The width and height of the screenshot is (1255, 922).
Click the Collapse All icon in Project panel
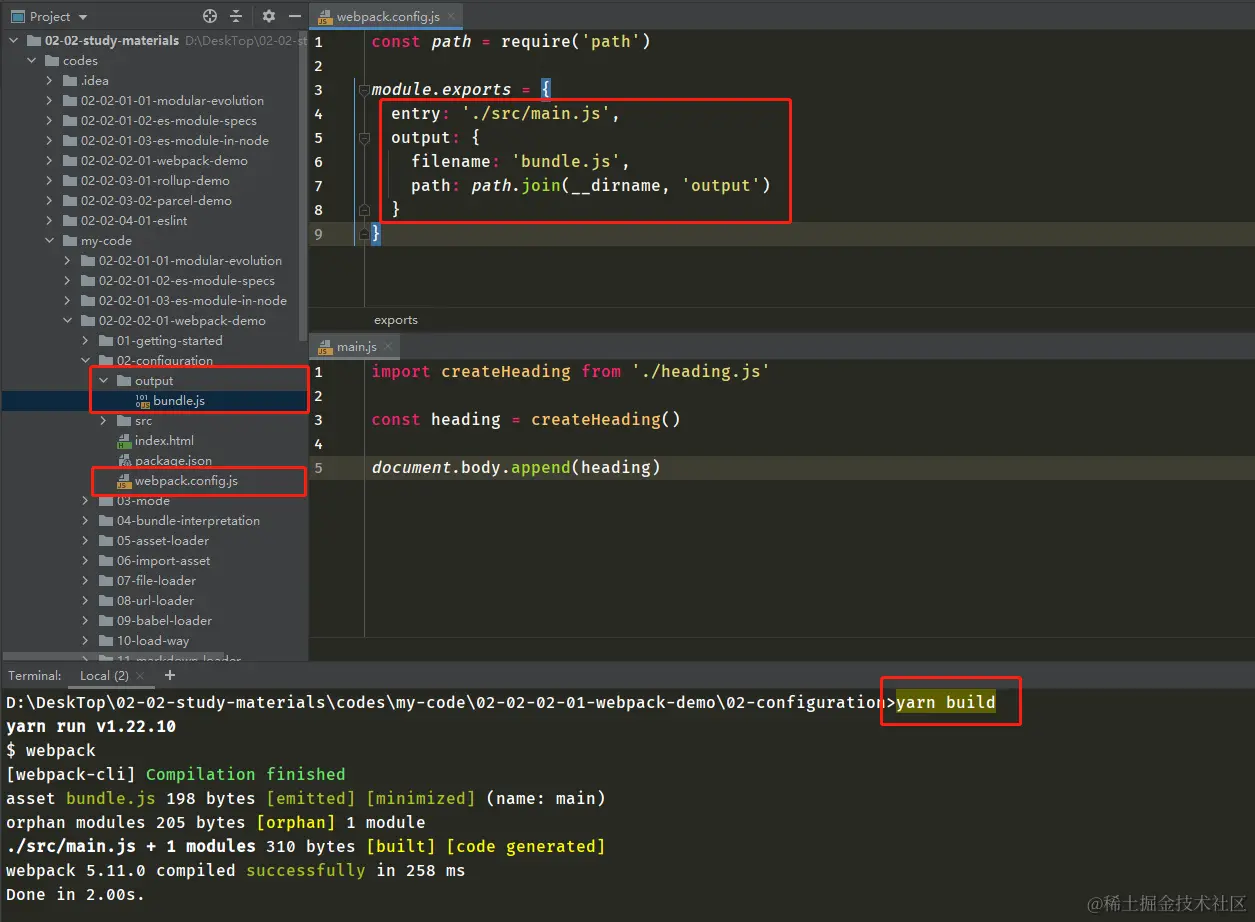(236, 16)
